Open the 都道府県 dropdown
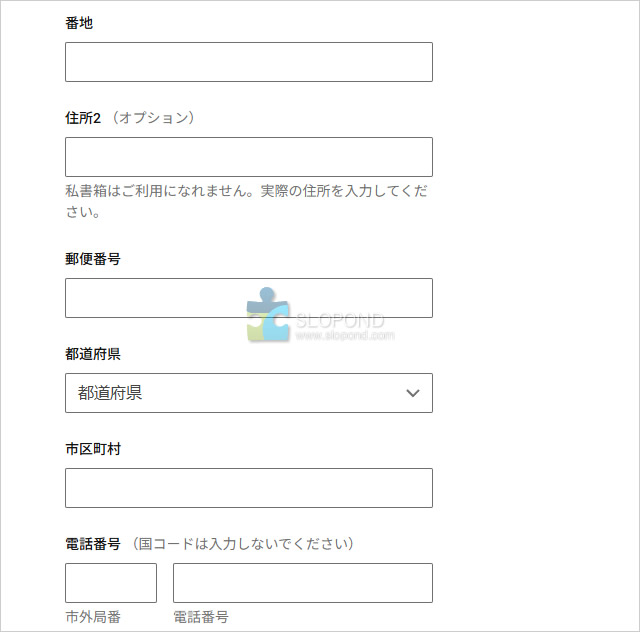This screenshot has height=632, width=640. click(249, 393)
